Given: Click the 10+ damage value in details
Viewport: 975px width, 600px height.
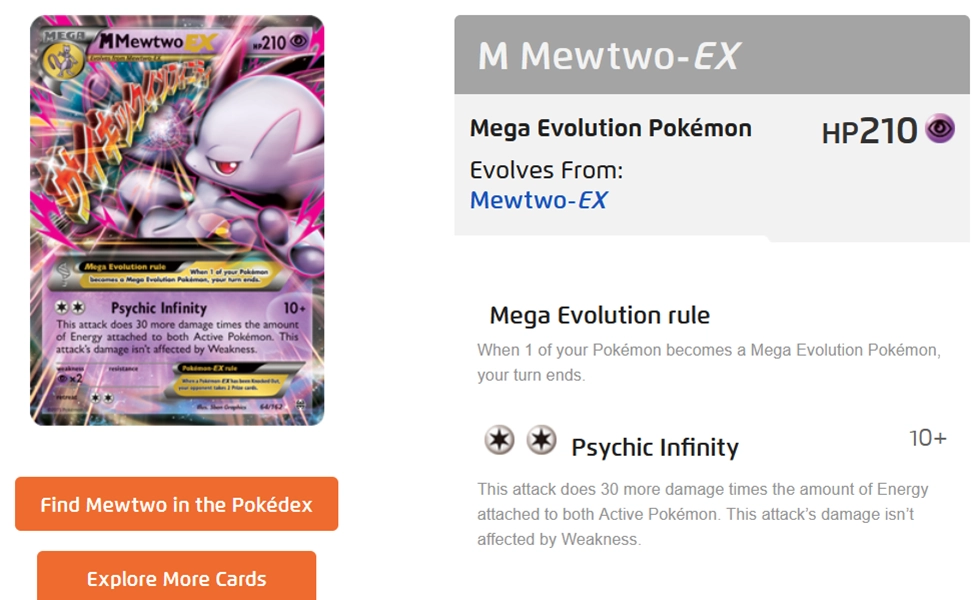Looking at the screenshot, I should tap(927, 438).
